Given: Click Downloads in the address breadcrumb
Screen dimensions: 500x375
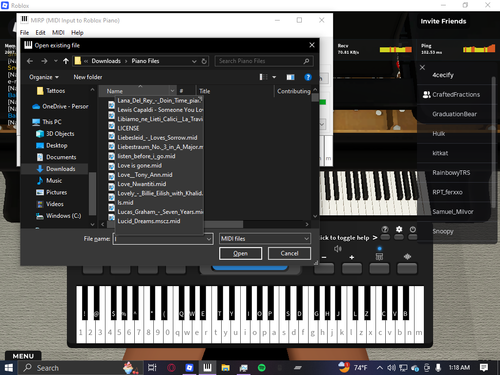Looking at the screenshot, I should pos(106,61).
